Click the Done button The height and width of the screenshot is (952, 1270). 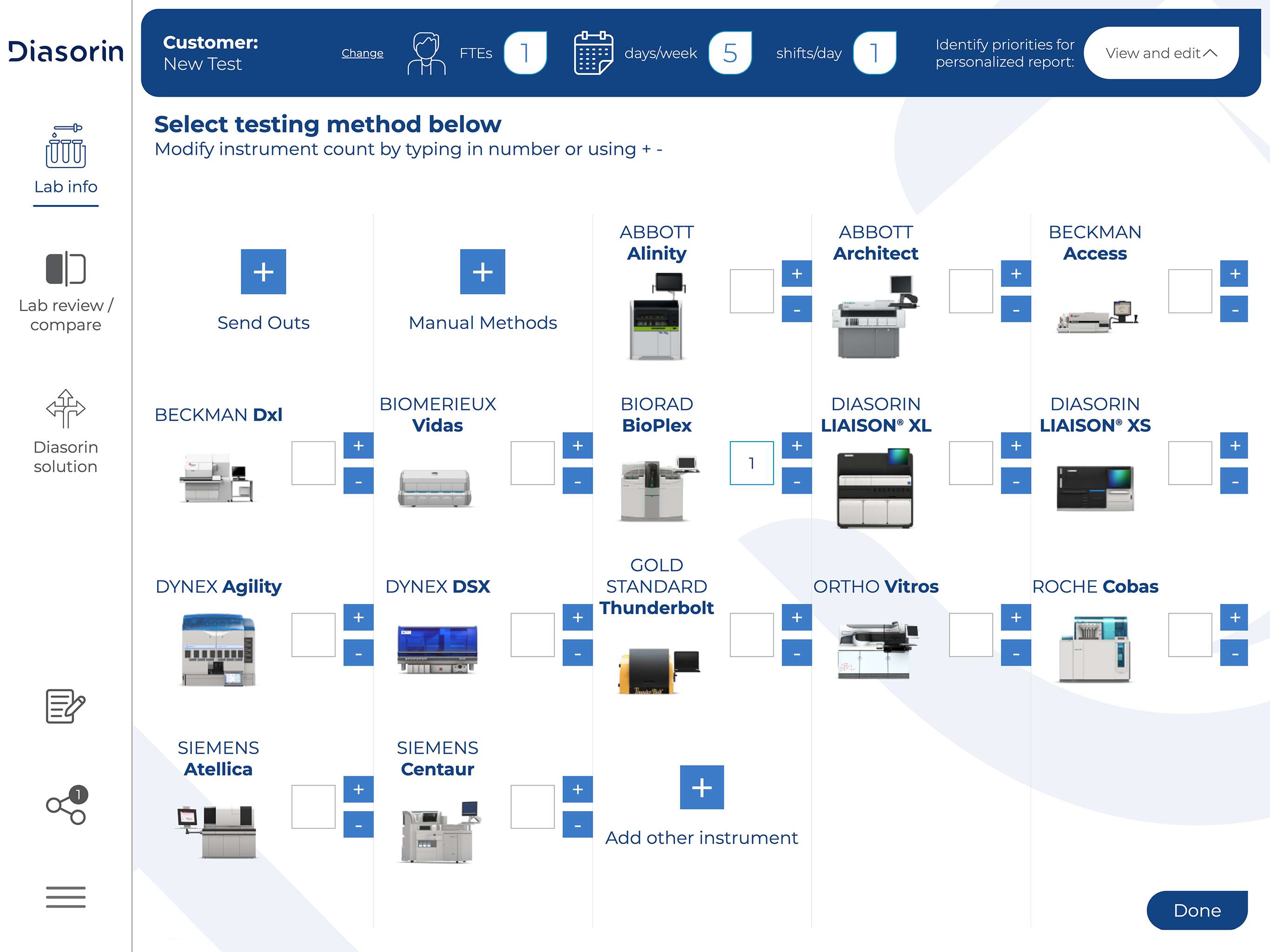point(1197,910)
